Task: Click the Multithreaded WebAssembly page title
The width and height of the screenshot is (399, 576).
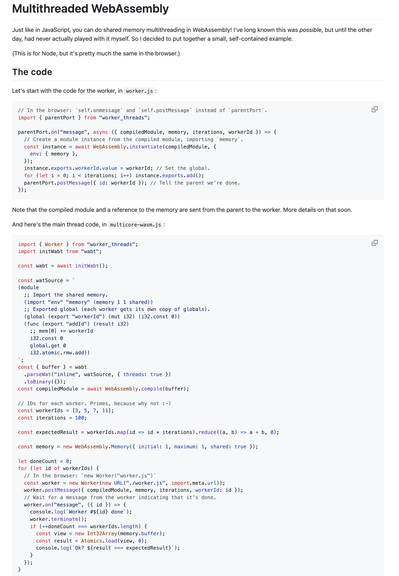Action: click(x=90, y=8)
